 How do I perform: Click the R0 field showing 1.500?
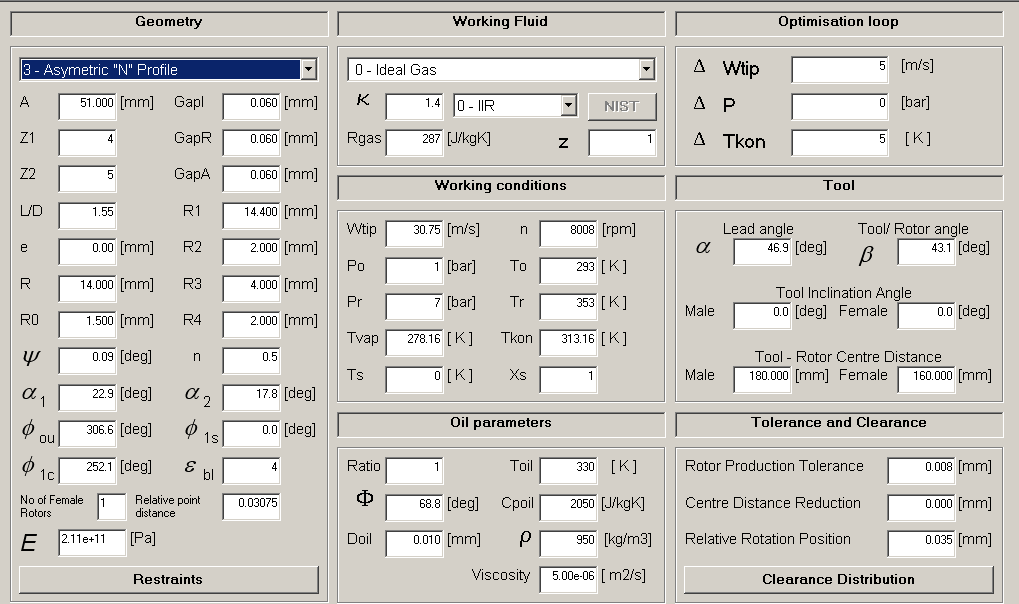(x=87, y=324)
